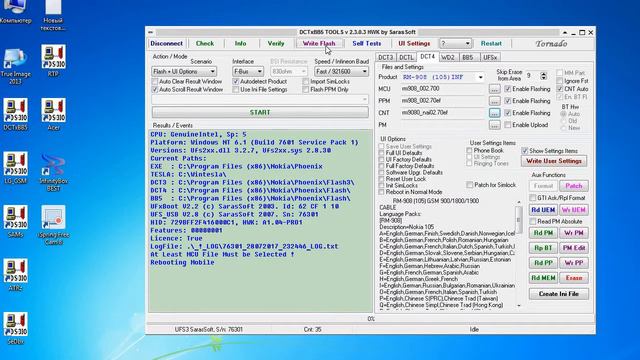Click the Rd UEM button

pos(543,210)
